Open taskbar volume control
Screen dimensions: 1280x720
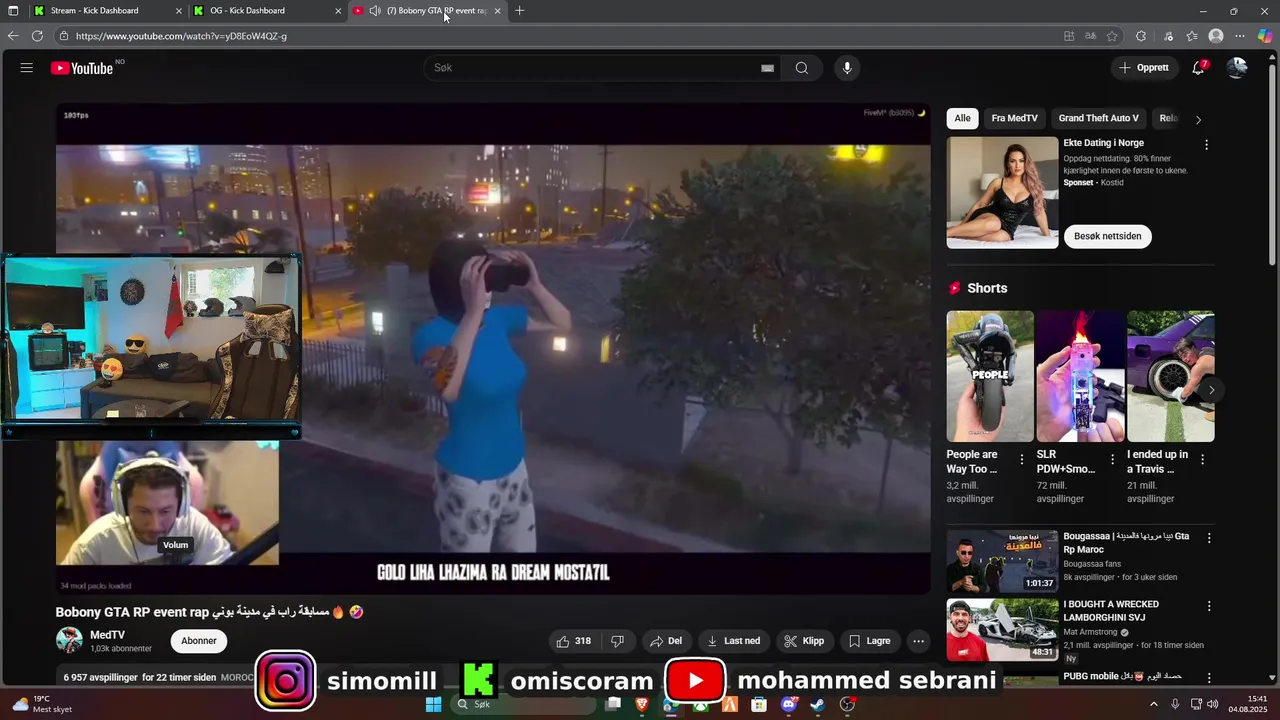coord(1213,704)
